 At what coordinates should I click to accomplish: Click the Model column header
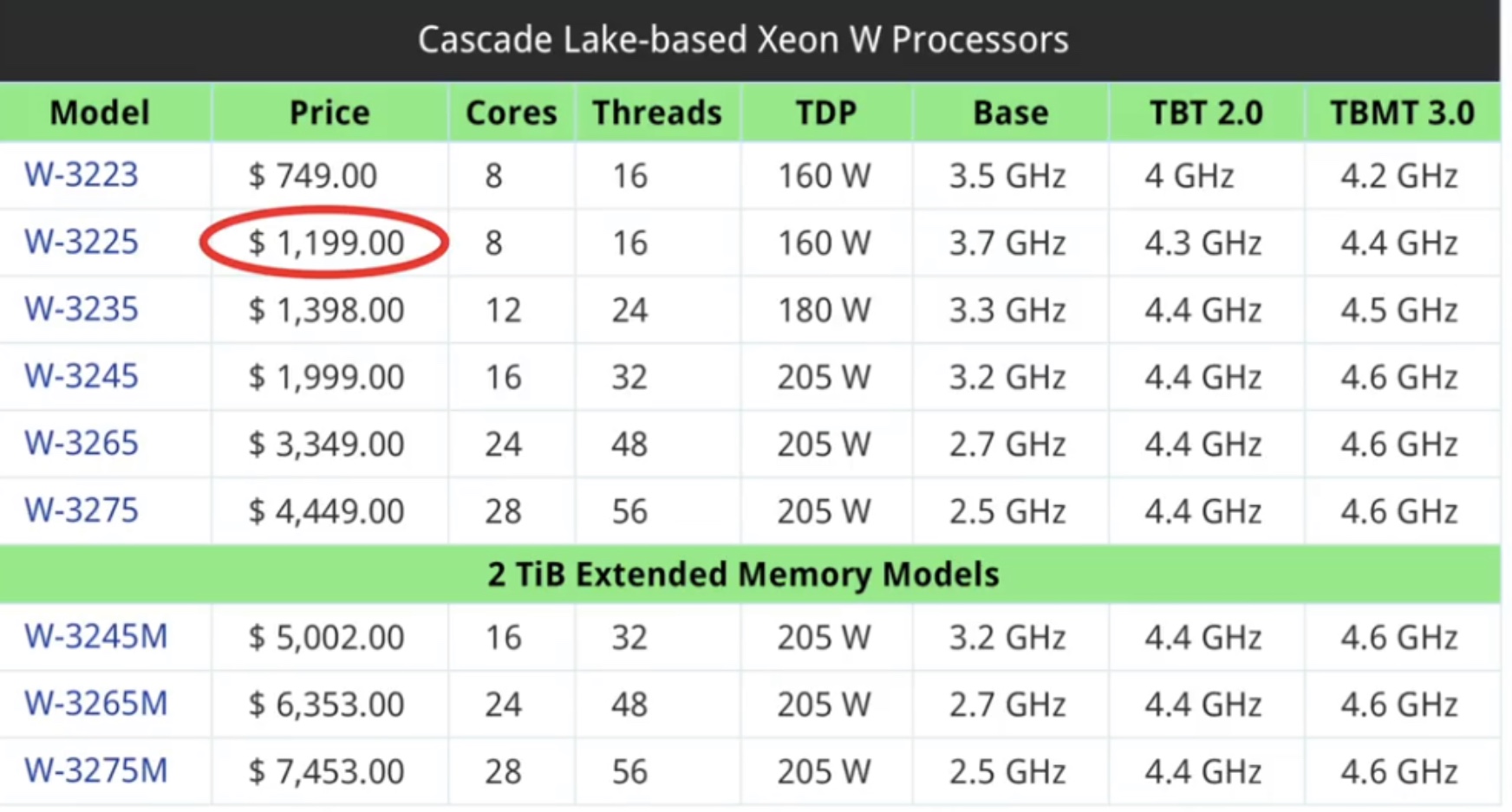(100, 113)
